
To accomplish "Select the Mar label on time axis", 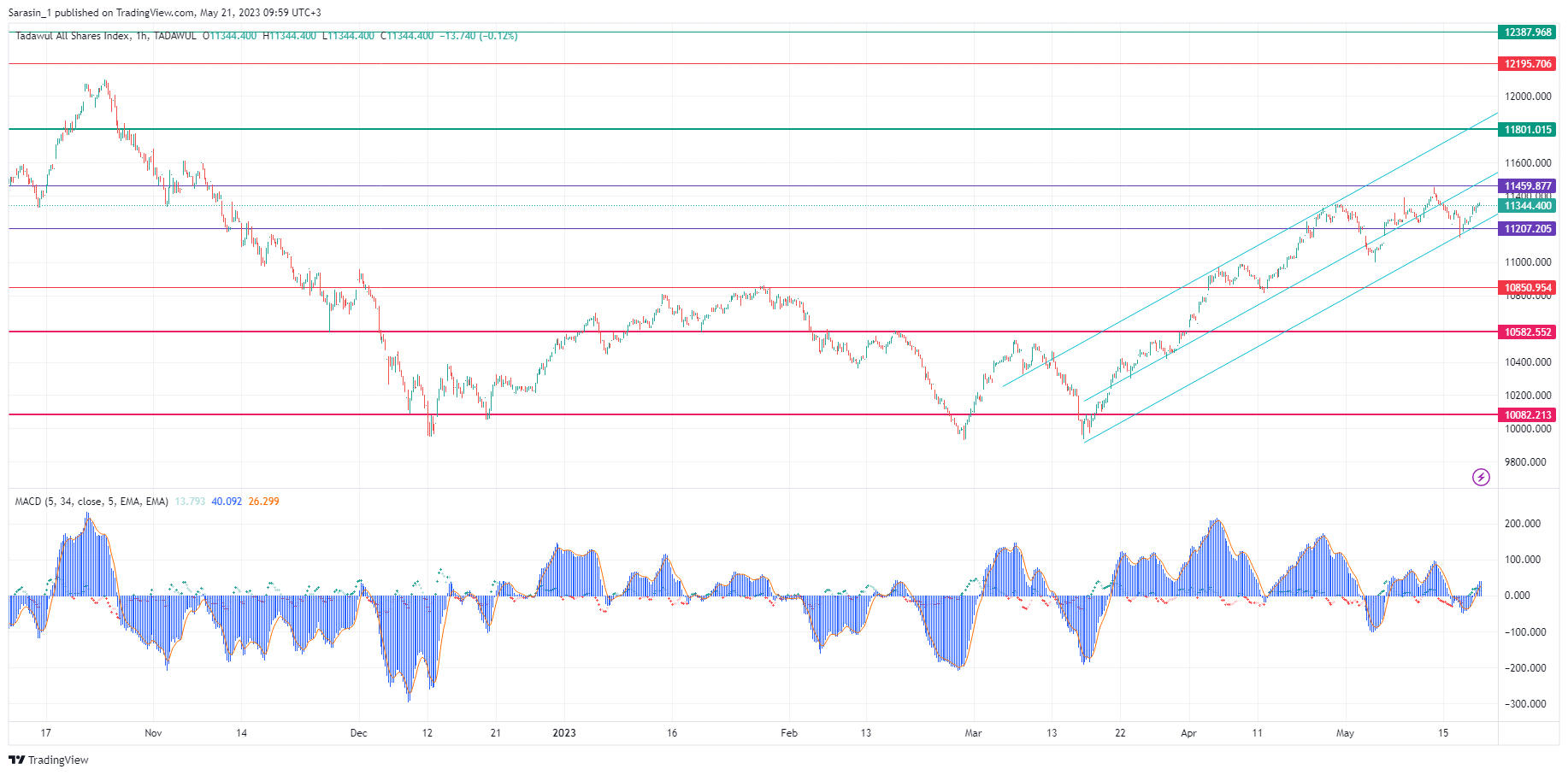I will coord(973,733).
